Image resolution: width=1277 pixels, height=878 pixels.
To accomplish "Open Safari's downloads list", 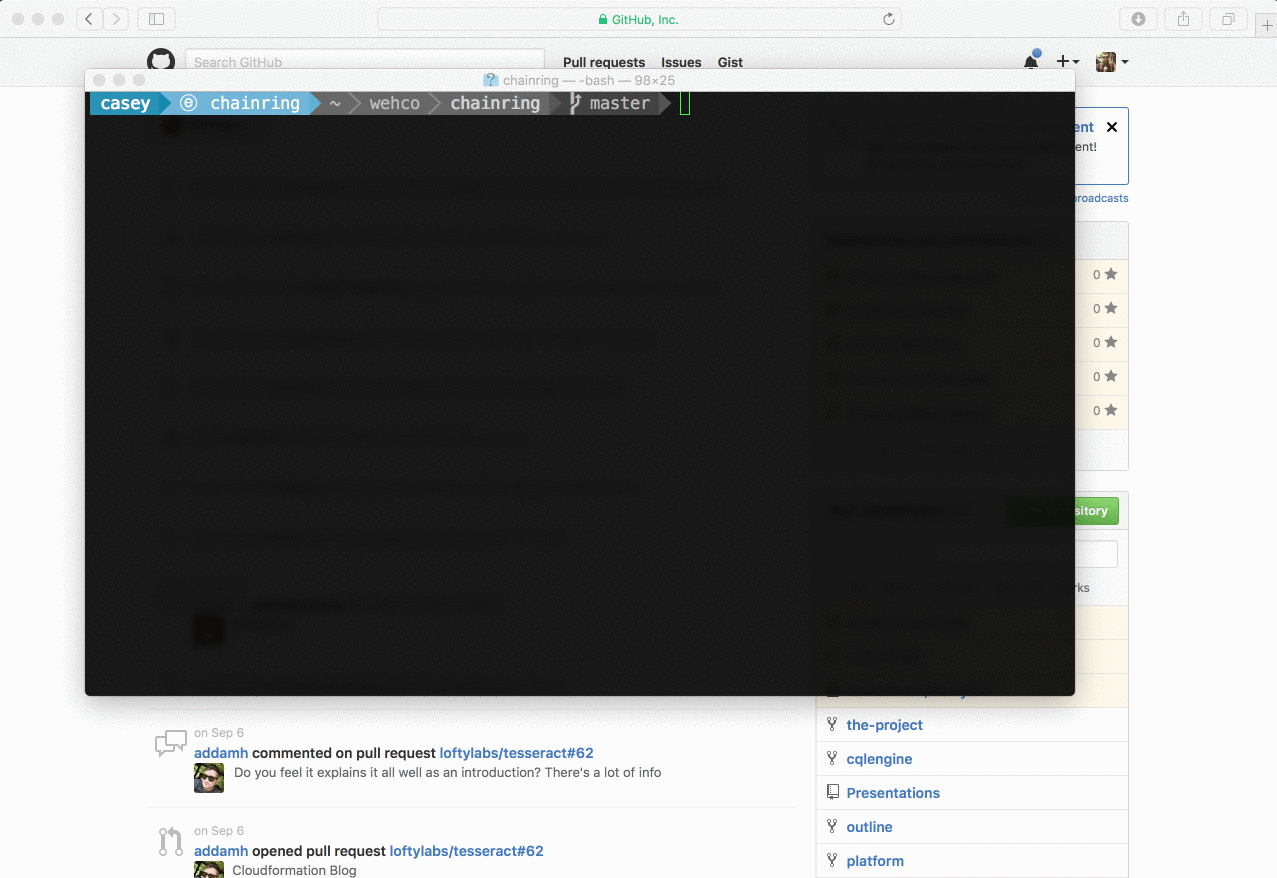I will click(1138, 19).
